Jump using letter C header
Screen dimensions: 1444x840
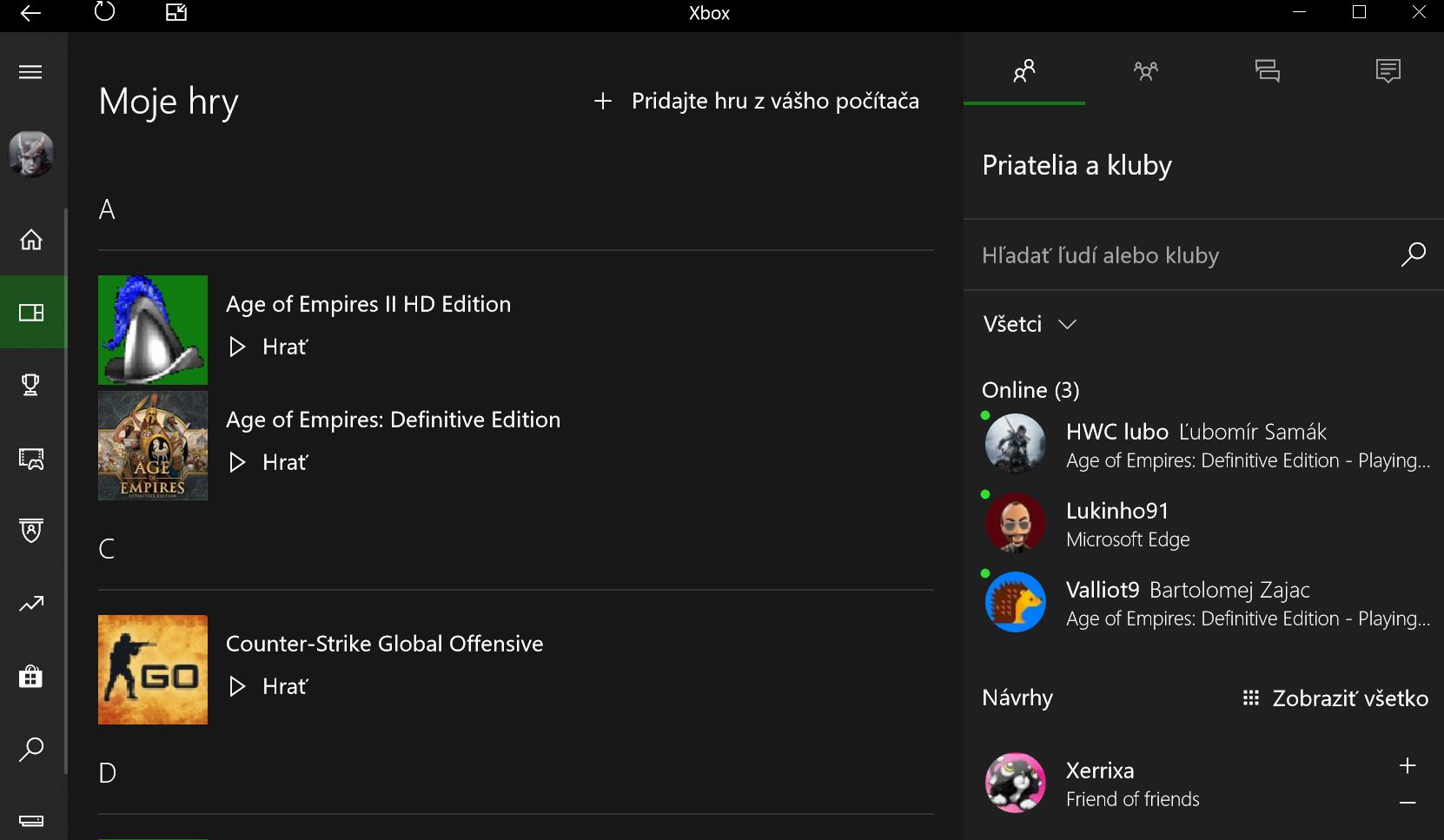(107, 549)
